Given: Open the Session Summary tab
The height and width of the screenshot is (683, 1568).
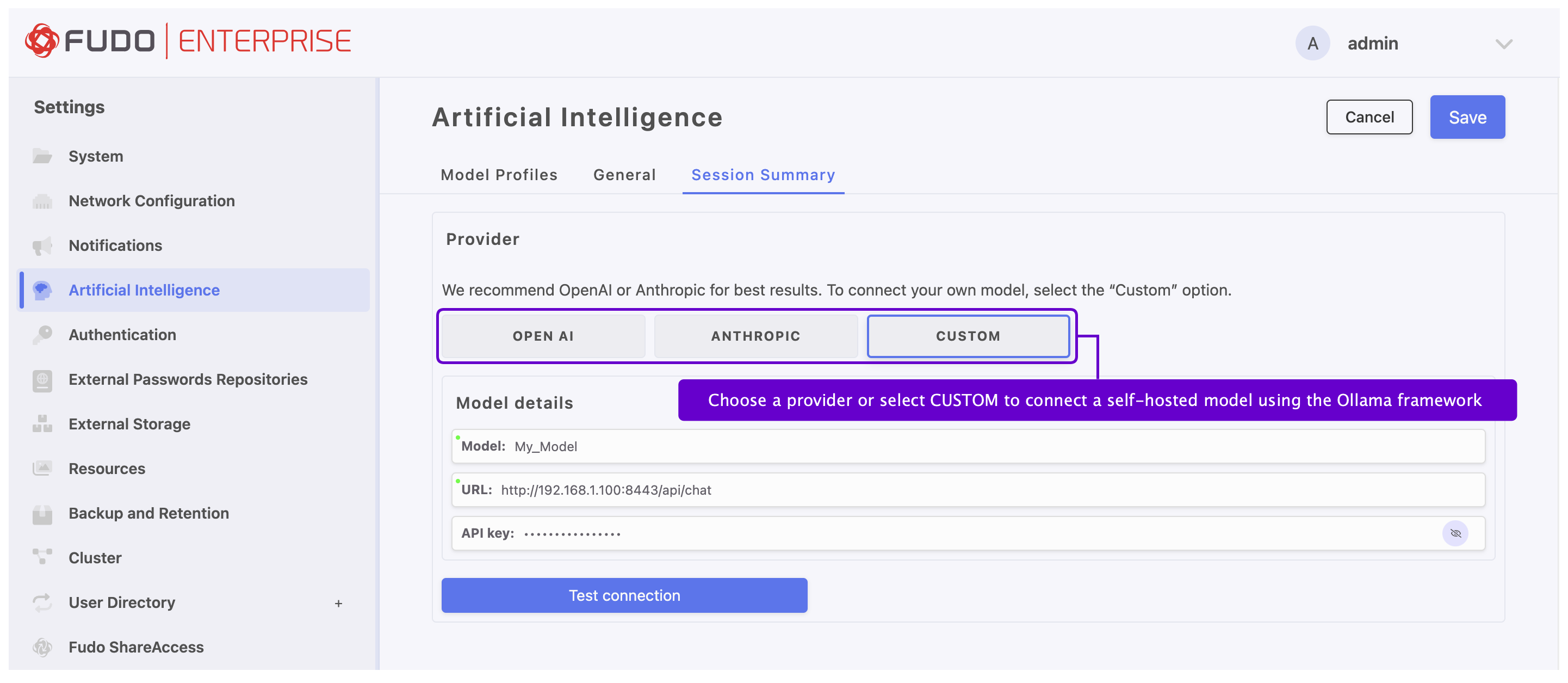Looking at the screenshot, I should [763, 175].
